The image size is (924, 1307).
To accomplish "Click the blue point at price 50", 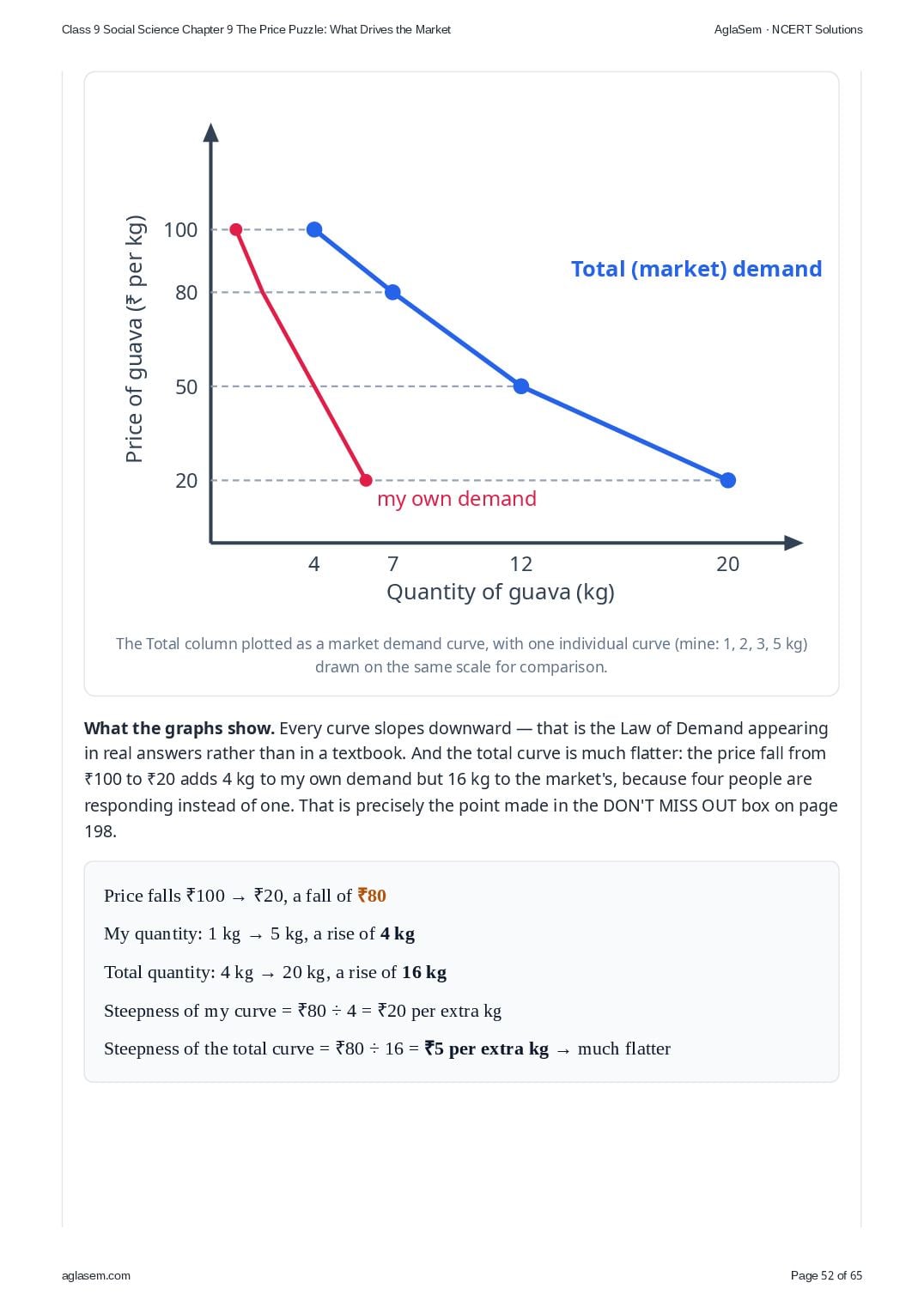I will coord(521,386).
